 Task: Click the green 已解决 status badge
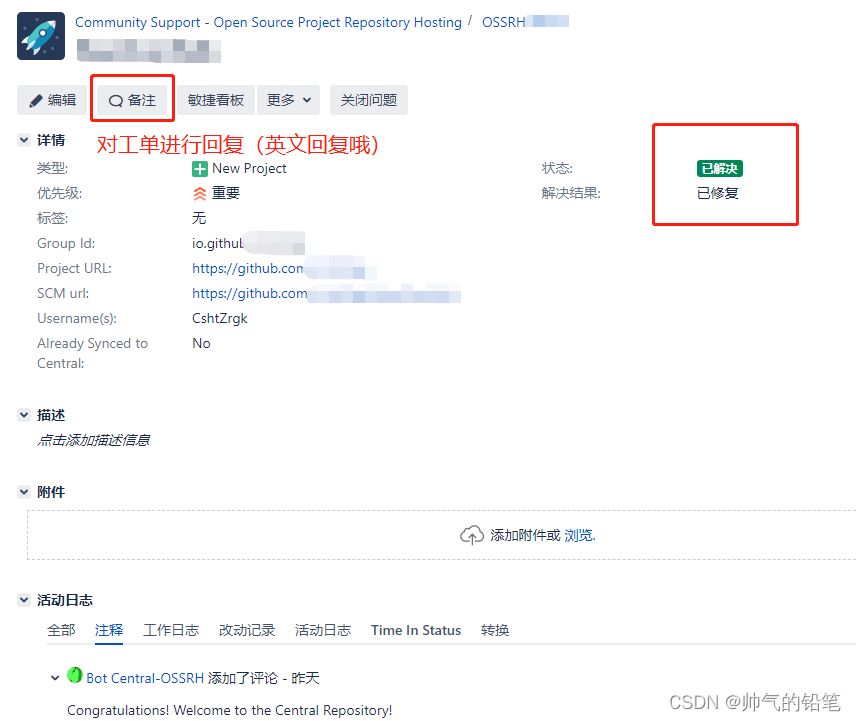coord(719,169)
